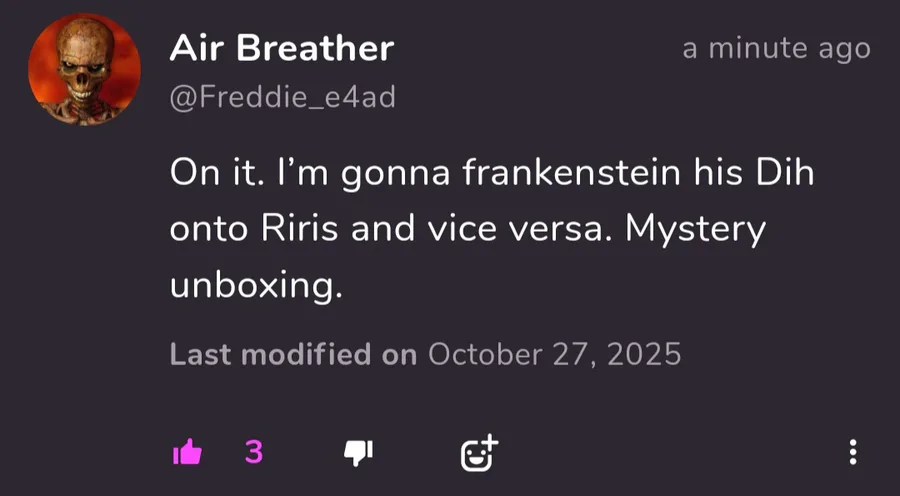Click the pink like count number 3
The width and height of the screenshot is (900, 496).
(x=254, y=453)
